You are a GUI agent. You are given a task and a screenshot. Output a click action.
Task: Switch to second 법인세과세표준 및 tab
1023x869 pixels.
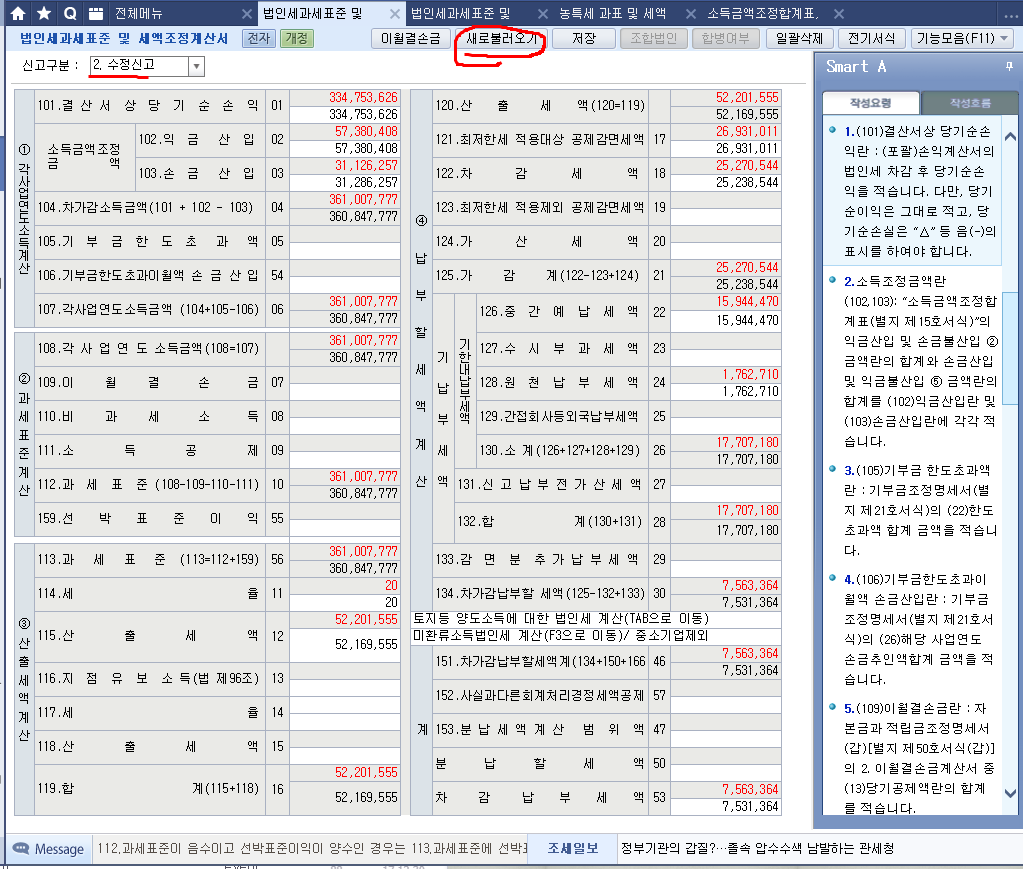[x=460, y=14]
